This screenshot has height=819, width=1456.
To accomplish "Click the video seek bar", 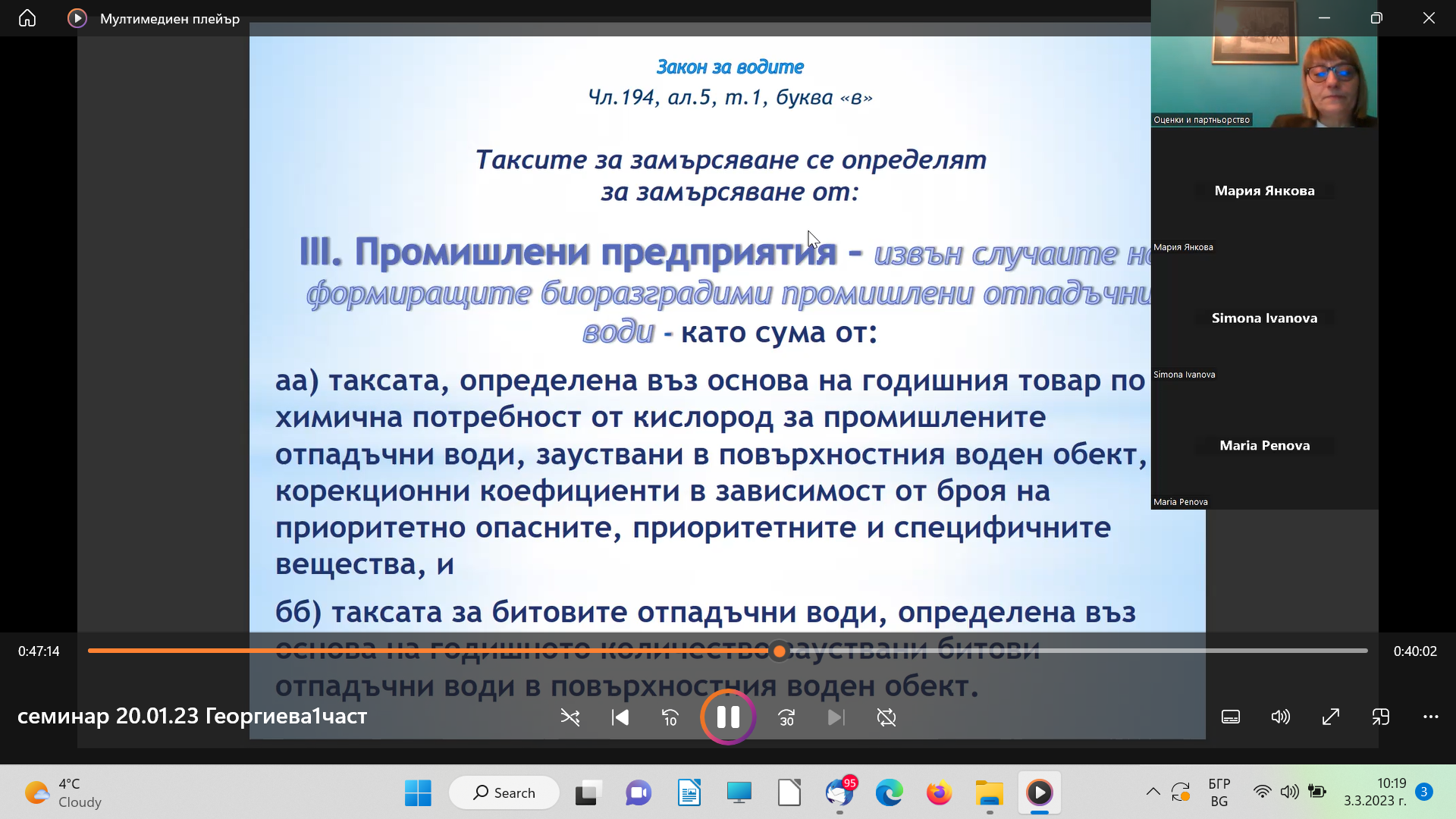I will point(1062,651).
